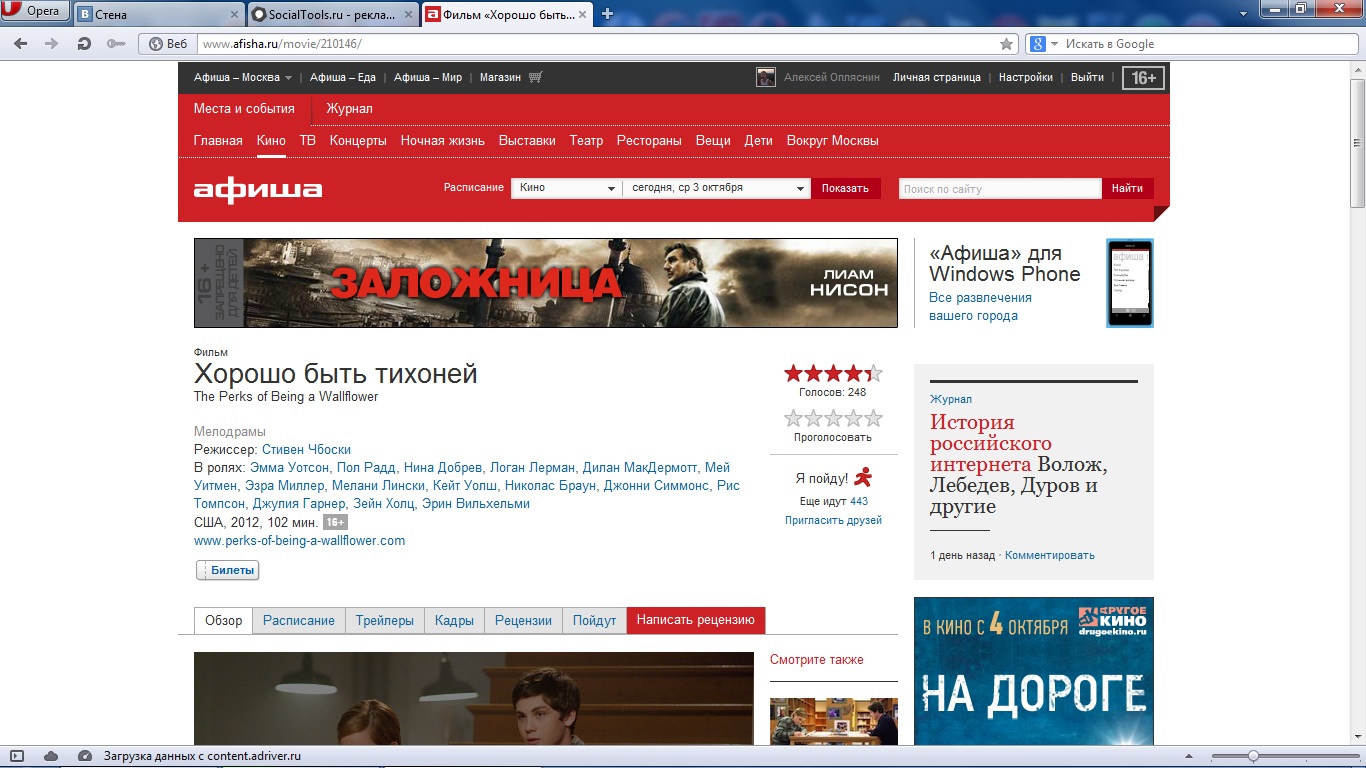Open 'История российского интернета' article headline

point(991,443)
